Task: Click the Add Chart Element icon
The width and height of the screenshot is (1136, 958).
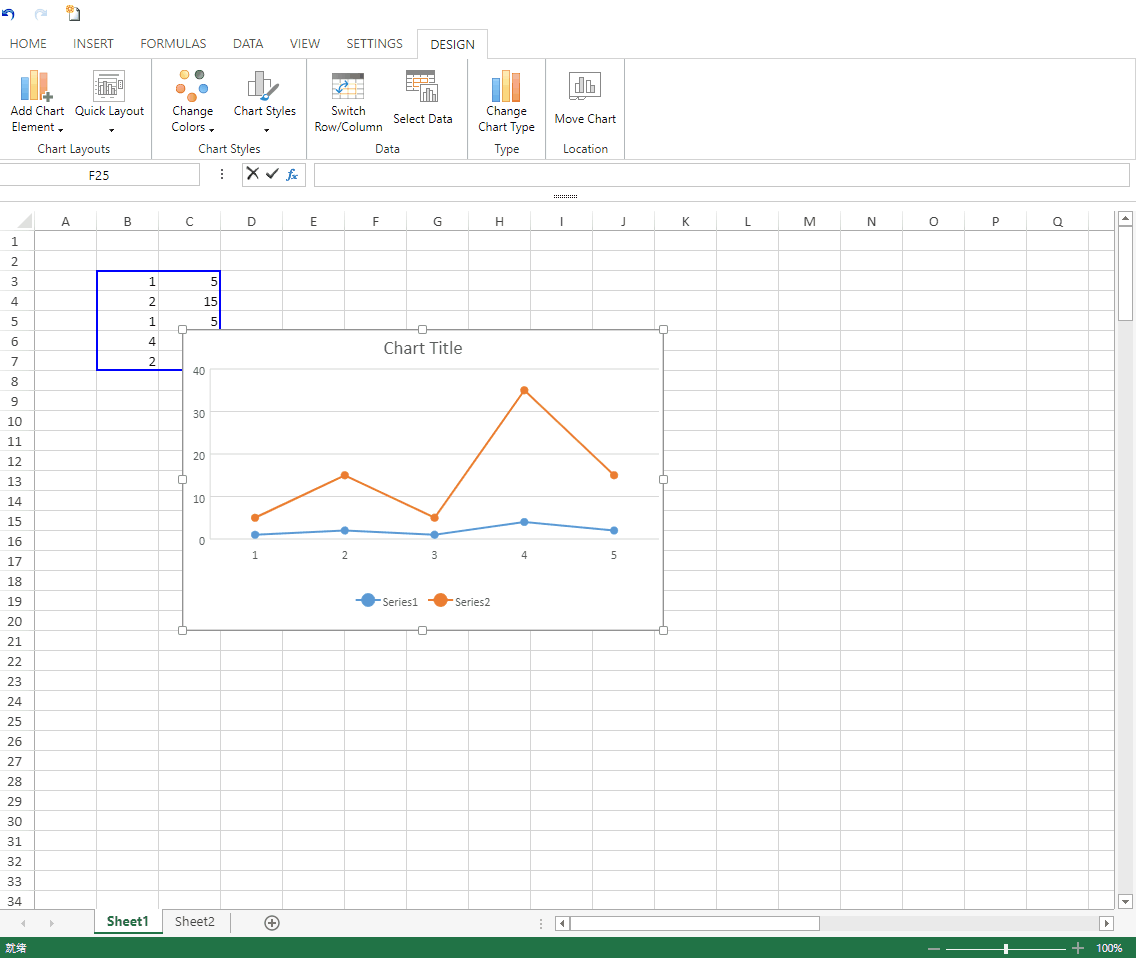Action: pos(36,86)
